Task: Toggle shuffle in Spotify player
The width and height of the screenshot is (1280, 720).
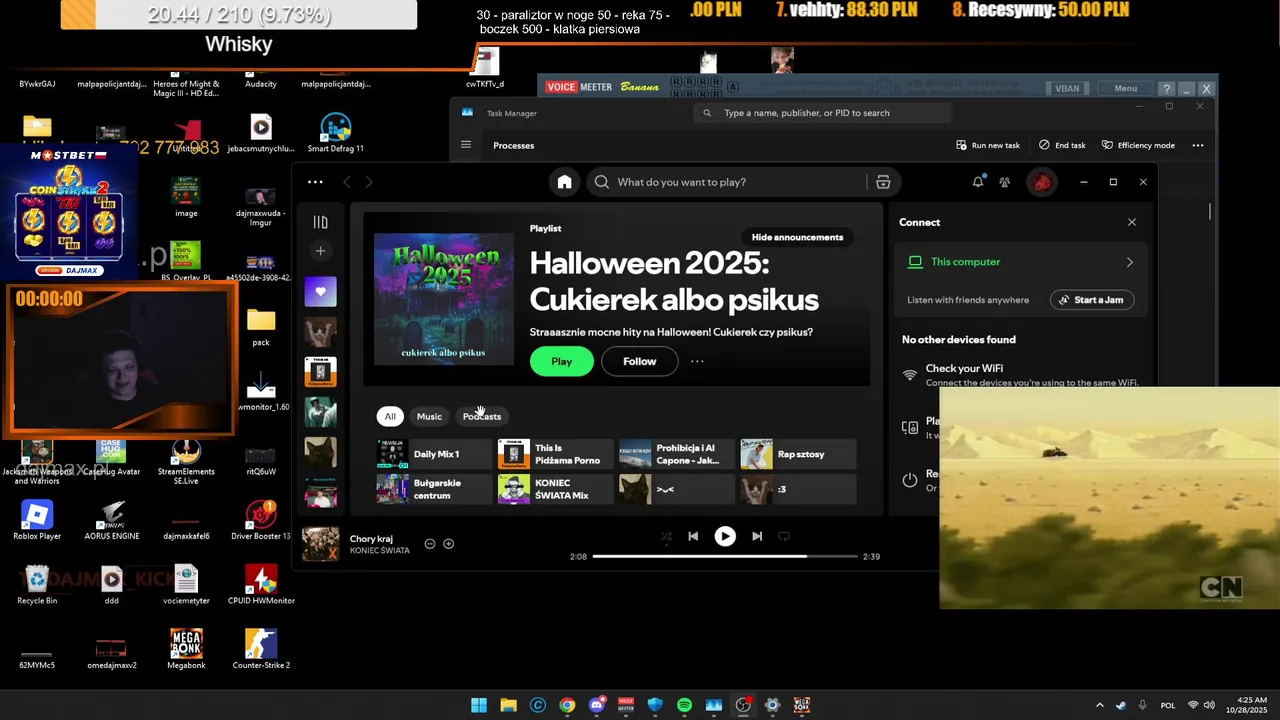Action: (666, 536)
